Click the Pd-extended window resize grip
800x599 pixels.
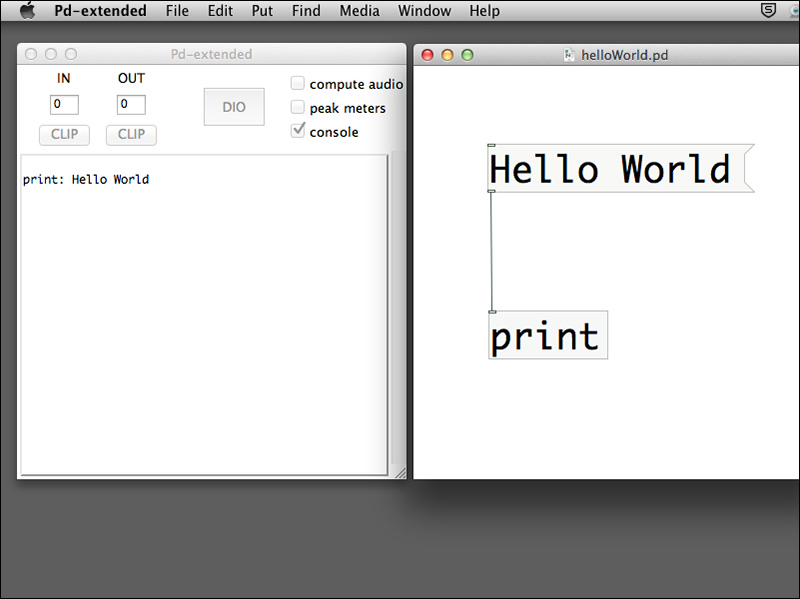401,473
